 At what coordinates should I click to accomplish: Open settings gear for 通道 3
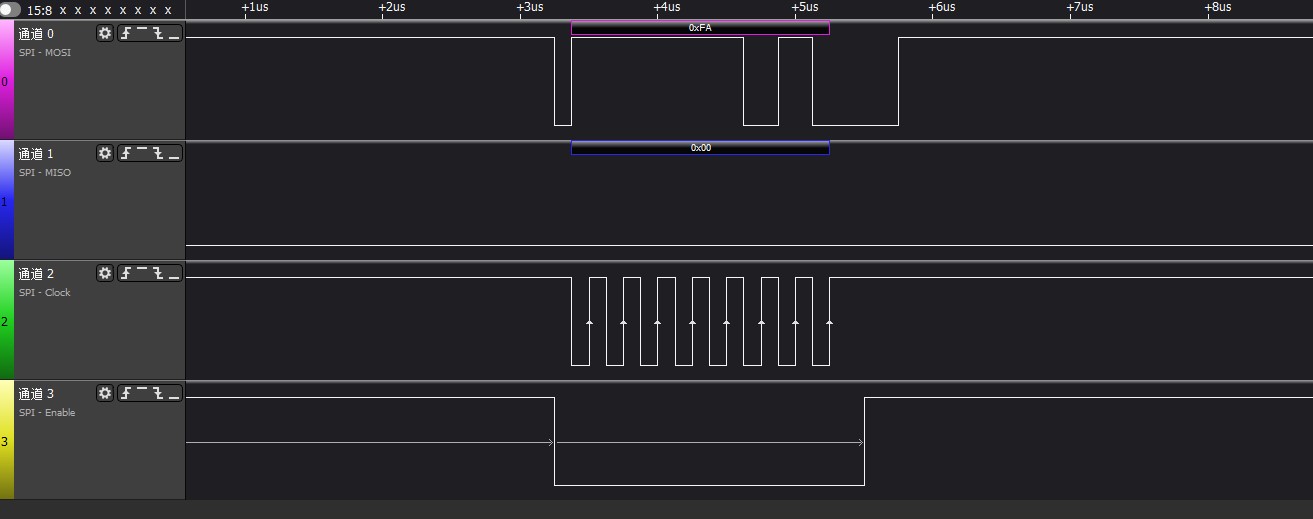pos(105,393)
